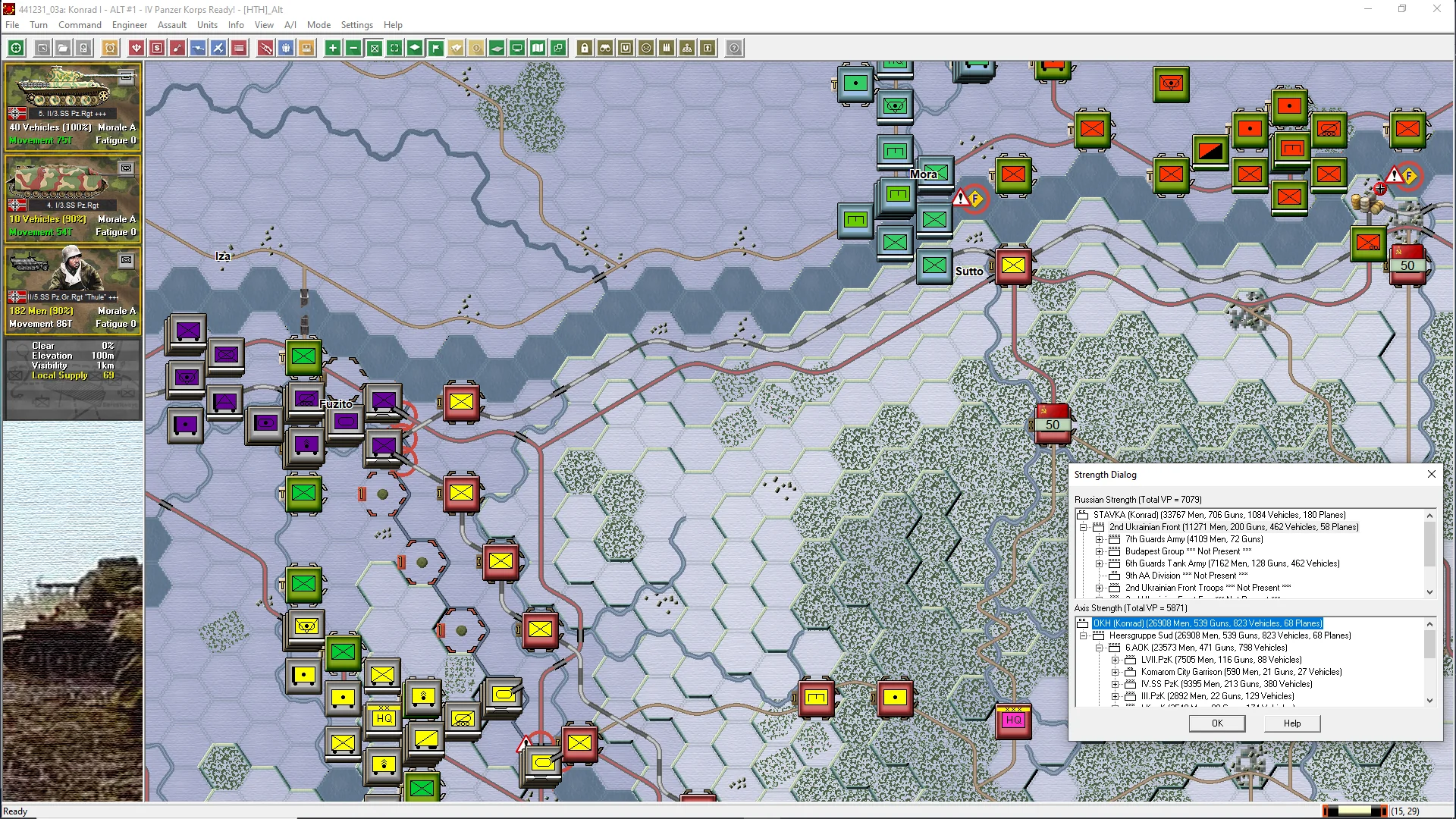Open the Engineer menu
The width and height of the screenshot is (1456, 819).
point(130,24)
